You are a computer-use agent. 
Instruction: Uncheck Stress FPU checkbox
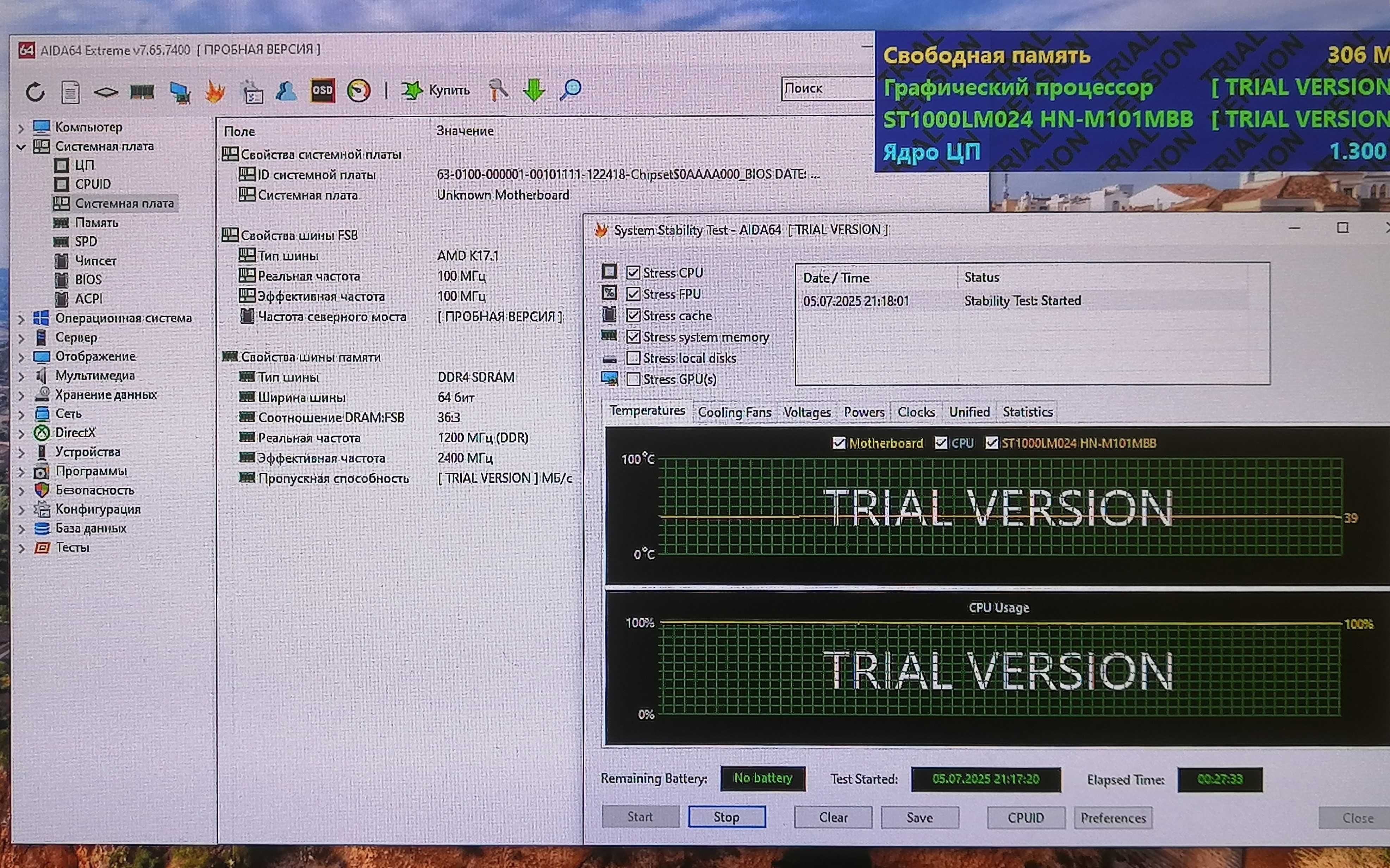point(633,294)
